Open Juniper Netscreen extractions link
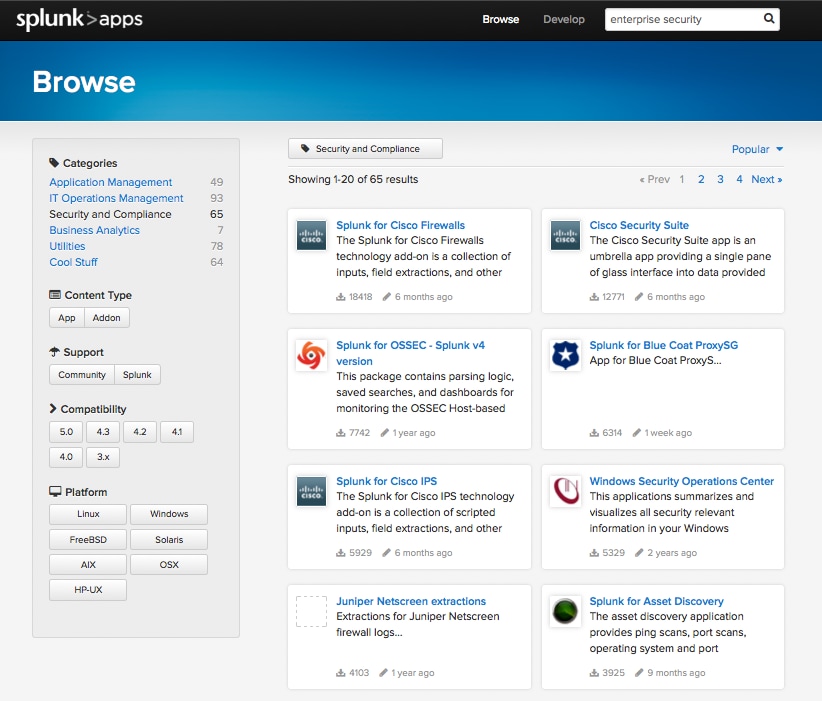The image size is (822, 701). pos(411,601)
